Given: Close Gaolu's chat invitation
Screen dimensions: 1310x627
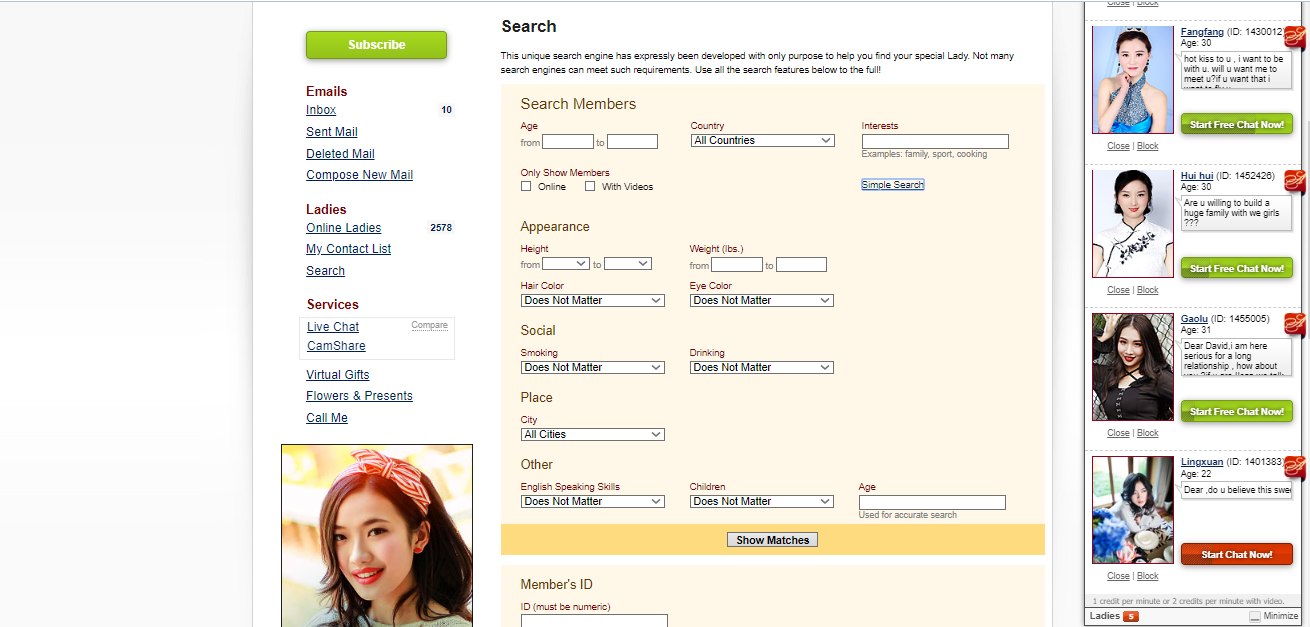Looking at the screenshot, I should coord(1118,433).
